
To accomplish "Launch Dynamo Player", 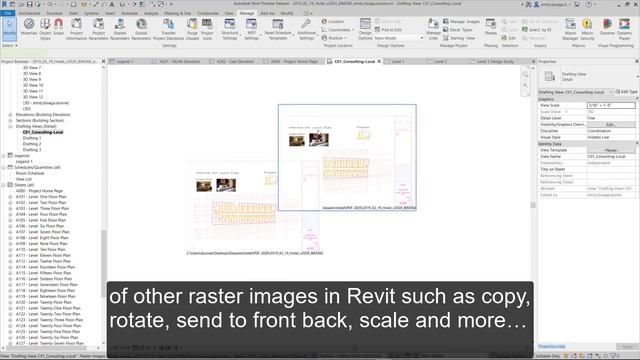I will tap(624, 29).
